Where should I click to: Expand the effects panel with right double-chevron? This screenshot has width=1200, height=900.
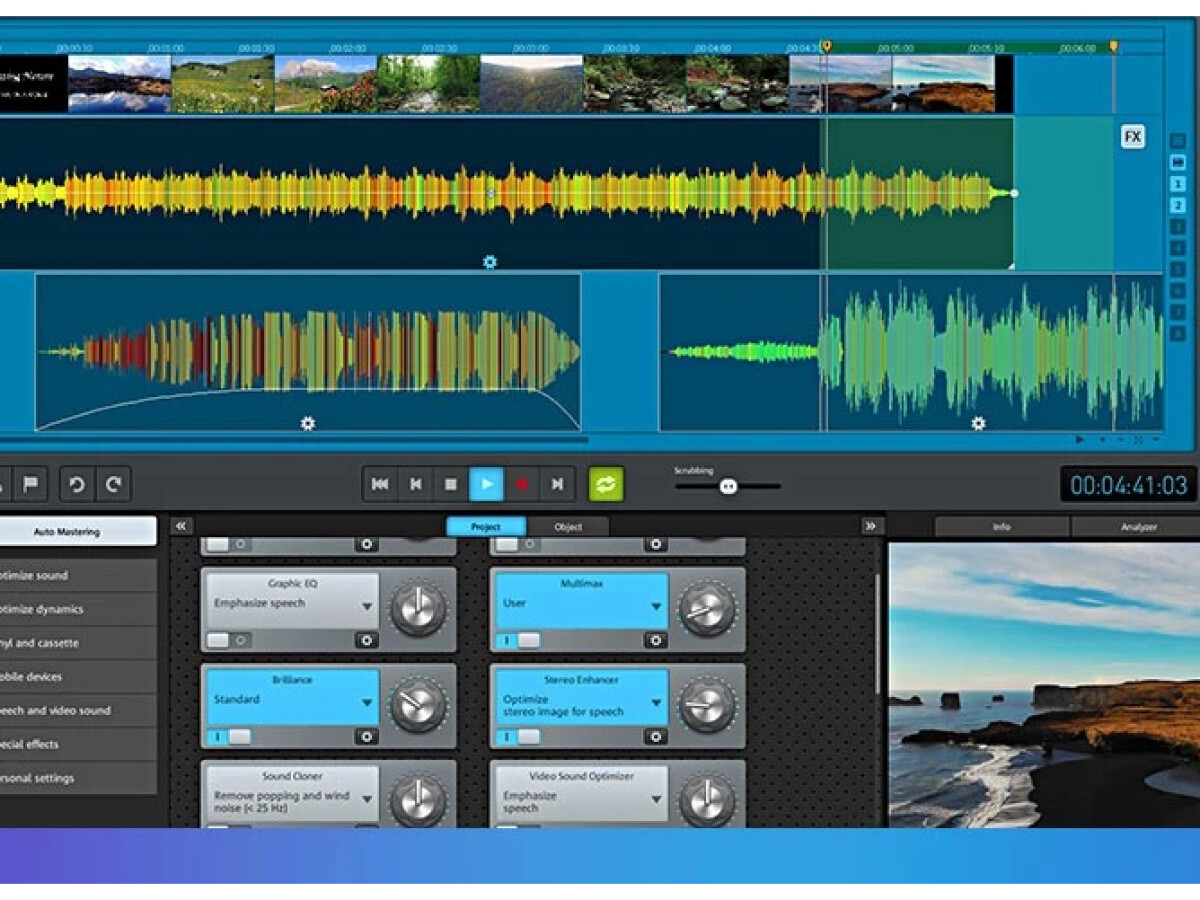pyautogui.click(x=871, y=526)
